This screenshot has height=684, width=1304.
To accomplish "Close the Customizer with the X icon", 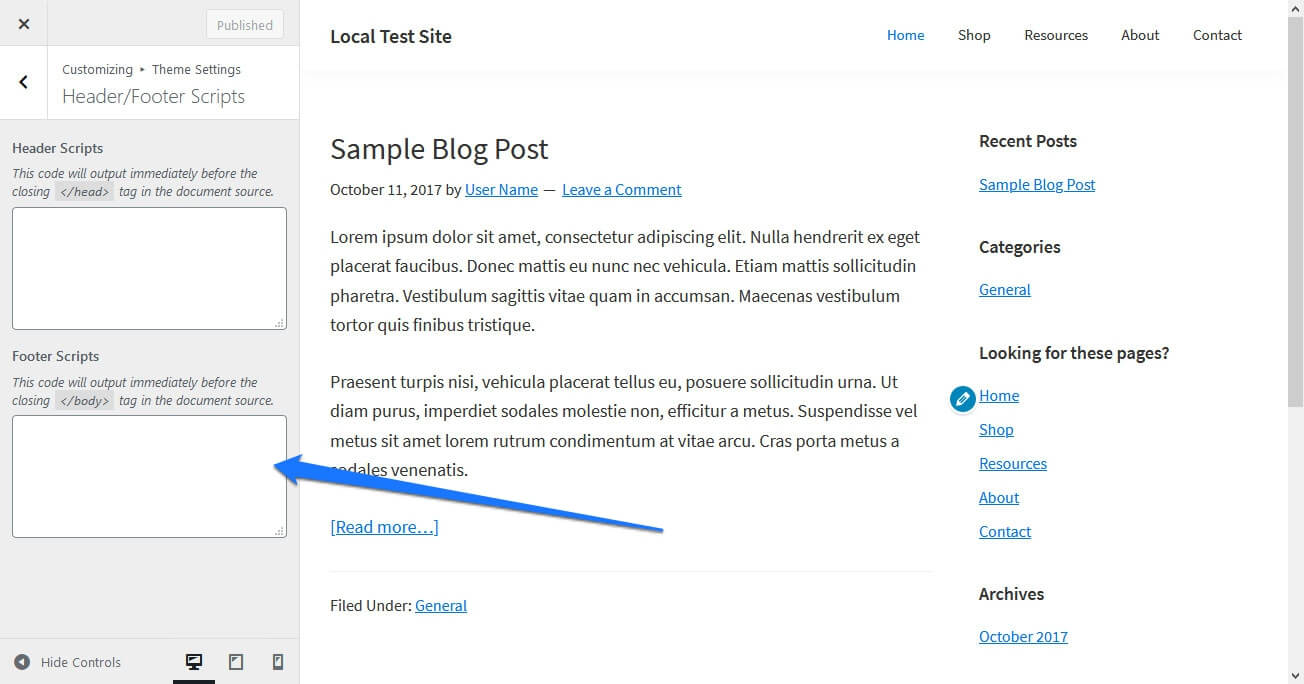I will 24,24.
